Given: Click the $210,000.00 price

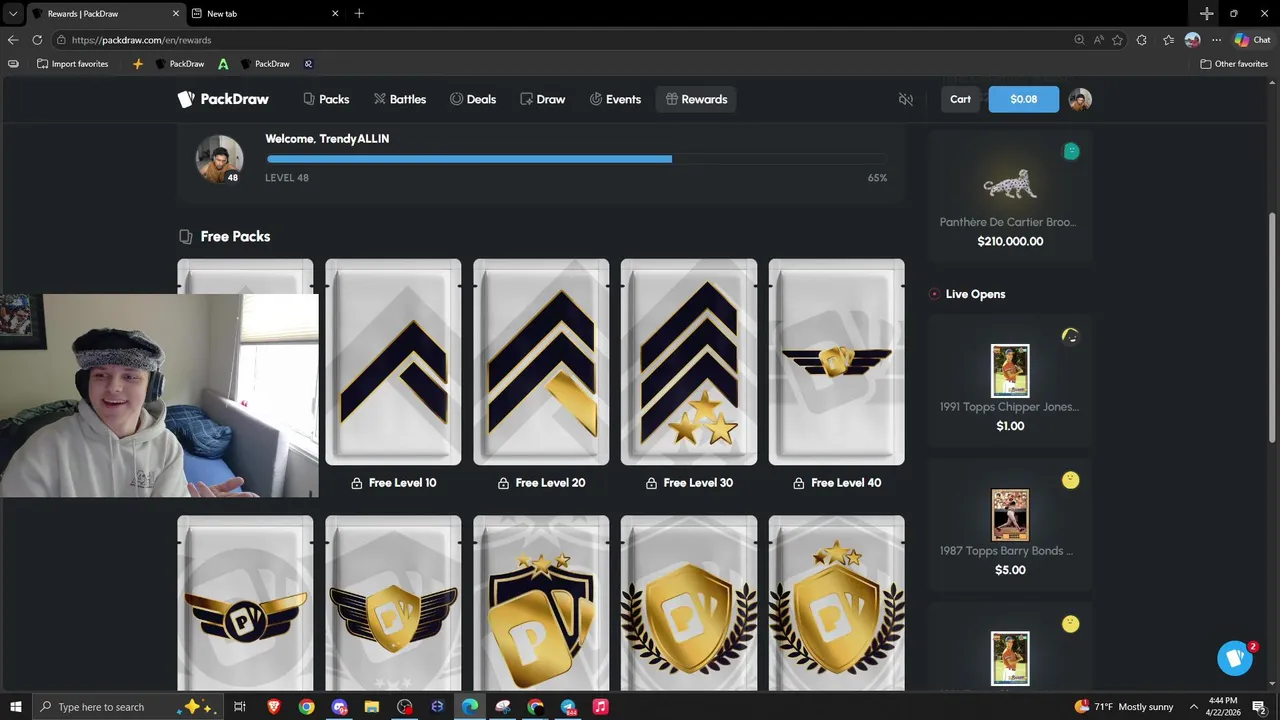Looking at the screenshot, I should [1010, 241].
